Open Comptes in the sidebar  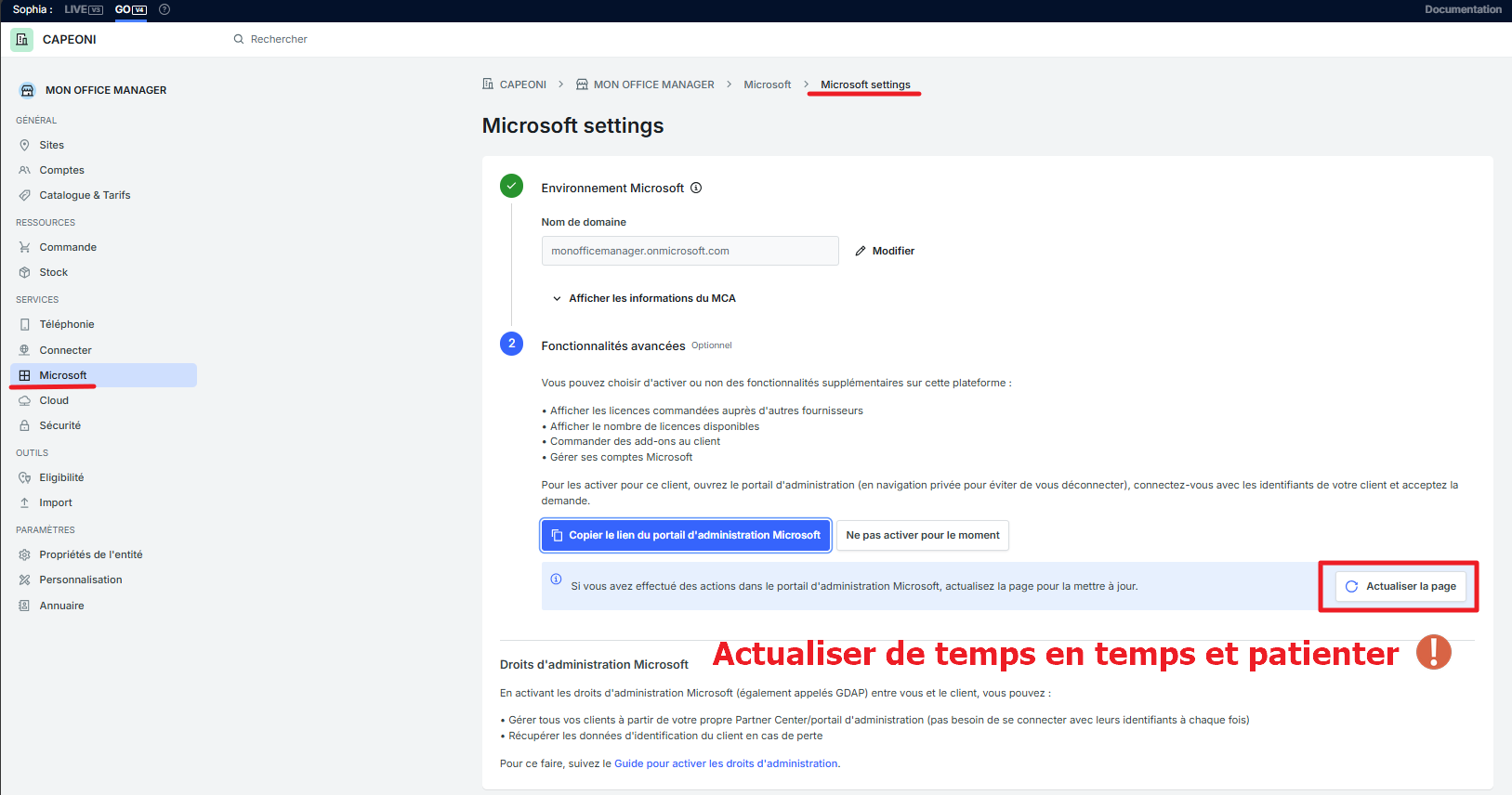tap(61, 170)
